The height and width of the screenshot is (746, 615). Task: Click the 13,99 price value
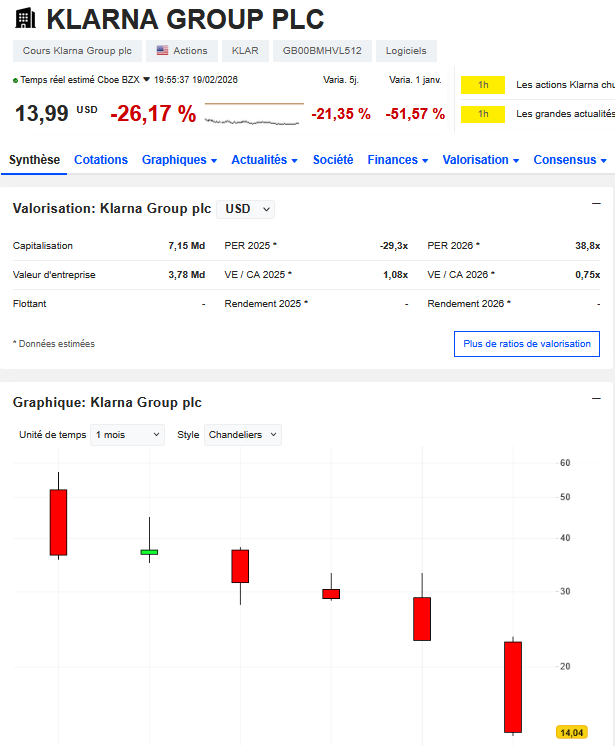[42, 114]
